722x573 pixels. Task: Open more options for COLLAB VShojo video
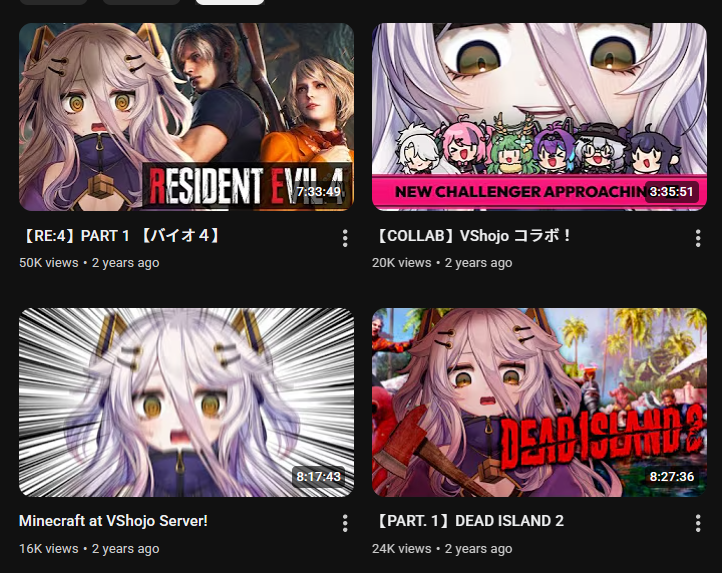(698, 238)
